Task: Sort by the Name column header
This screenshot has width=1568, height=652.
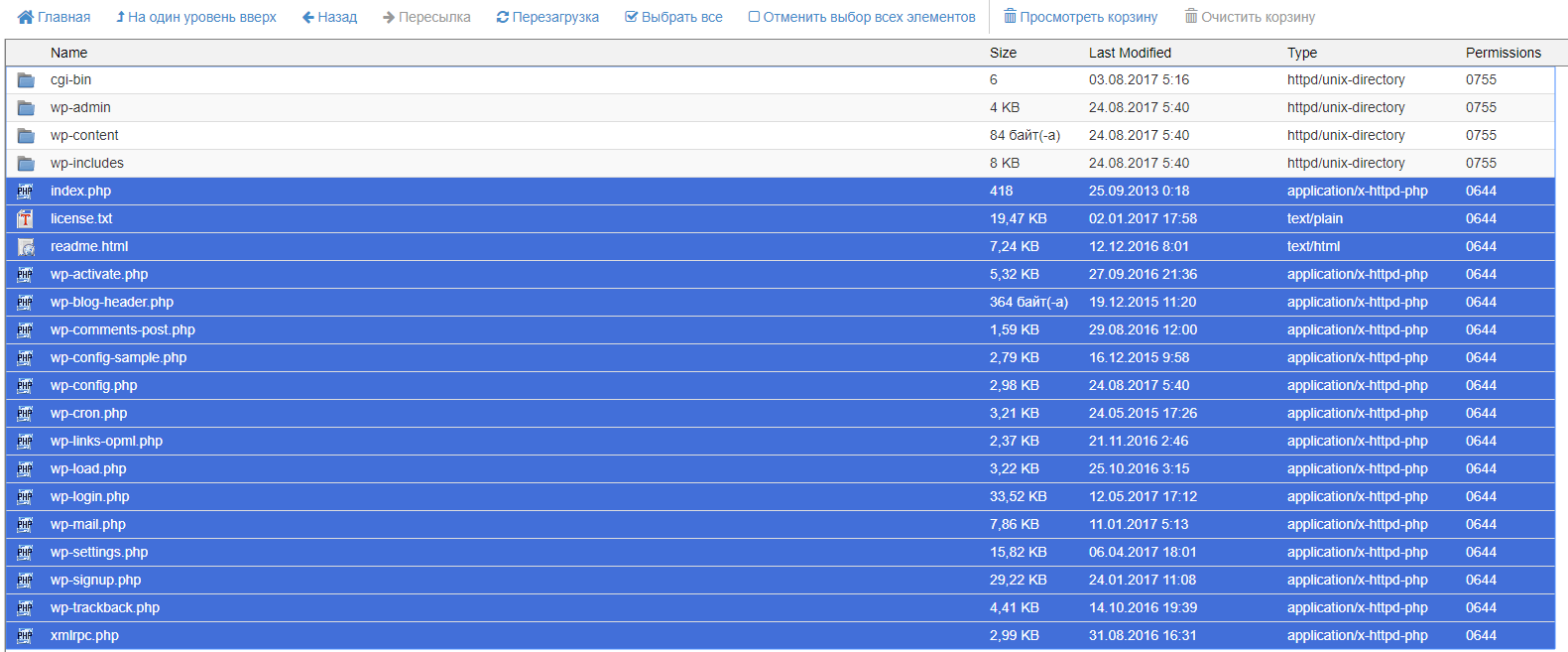Action: pyautogui.click(x=69, y=53)
